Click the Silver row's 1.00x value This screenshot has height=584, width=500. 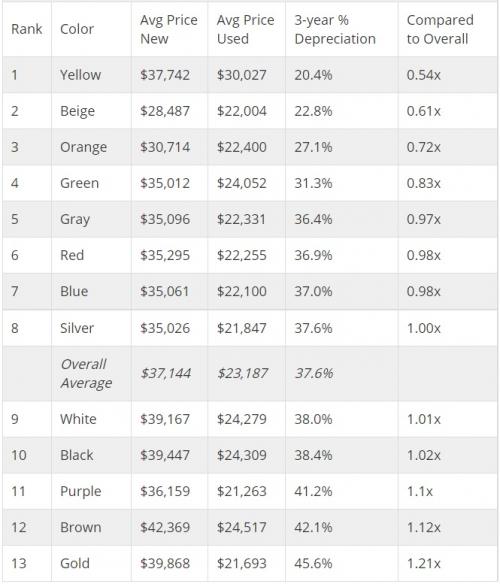[x=424, y=328]
